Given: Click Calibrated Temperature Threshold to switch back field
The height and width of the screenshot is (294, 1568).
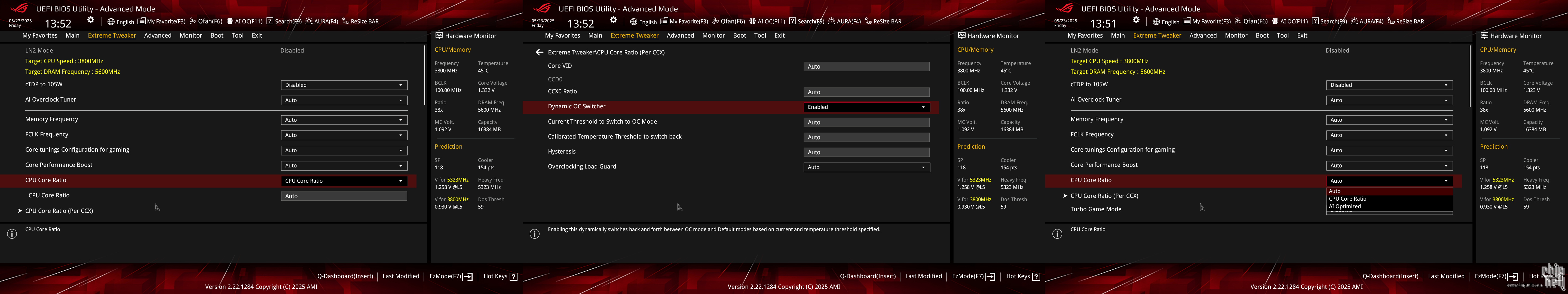Looking at the screenshot, I should [x=867, y=137].
